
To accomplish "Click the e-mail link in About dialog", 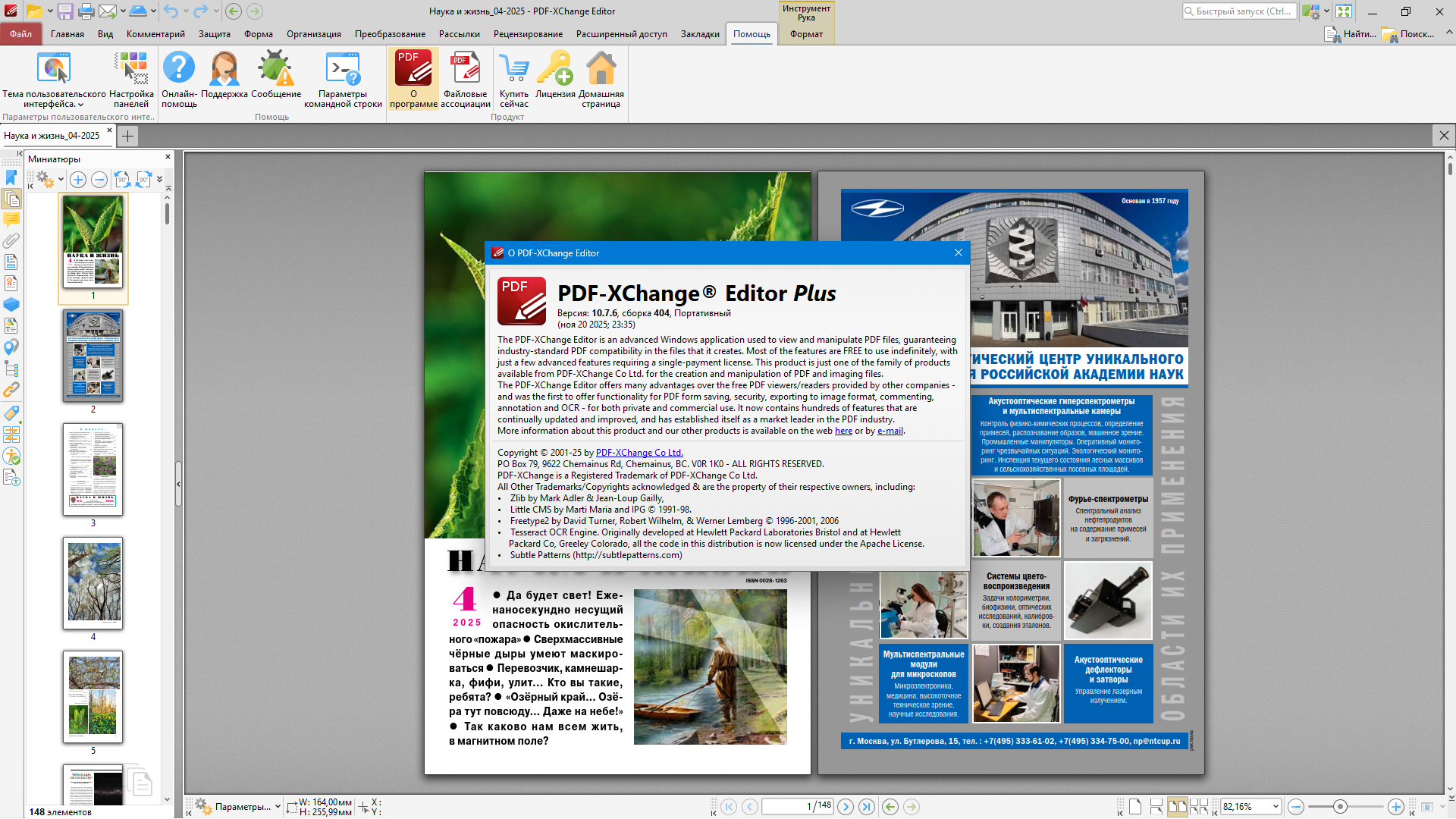I will pyautogui.click(x=890, y=431).
